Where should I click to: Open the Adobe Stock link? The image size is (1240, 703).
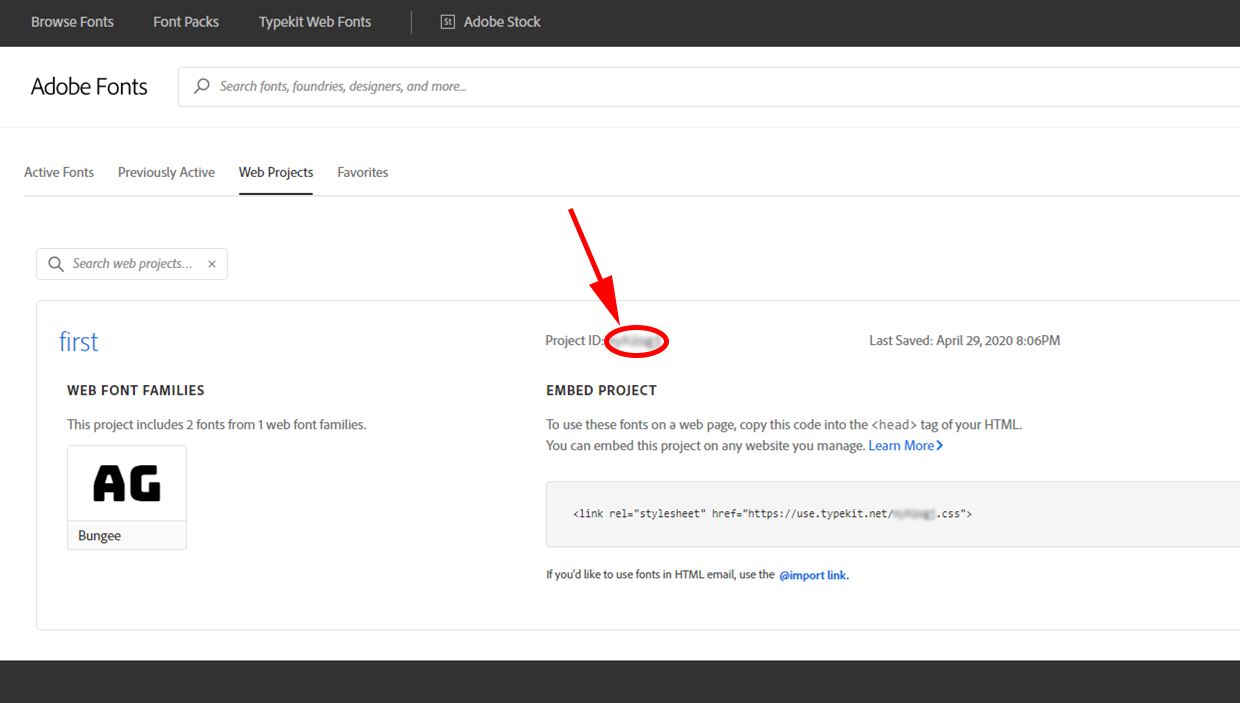click(x=502, y=22)
